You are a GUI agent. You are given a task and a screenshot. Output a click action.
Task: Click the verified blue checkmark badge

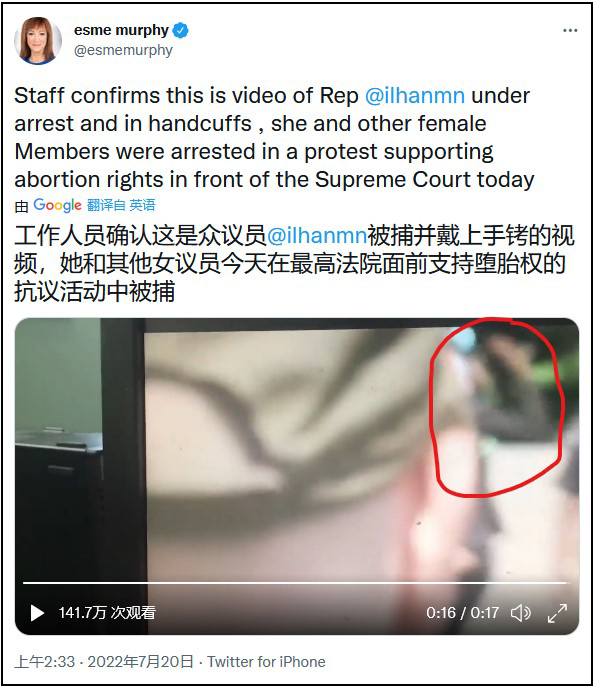coord(181,30)
